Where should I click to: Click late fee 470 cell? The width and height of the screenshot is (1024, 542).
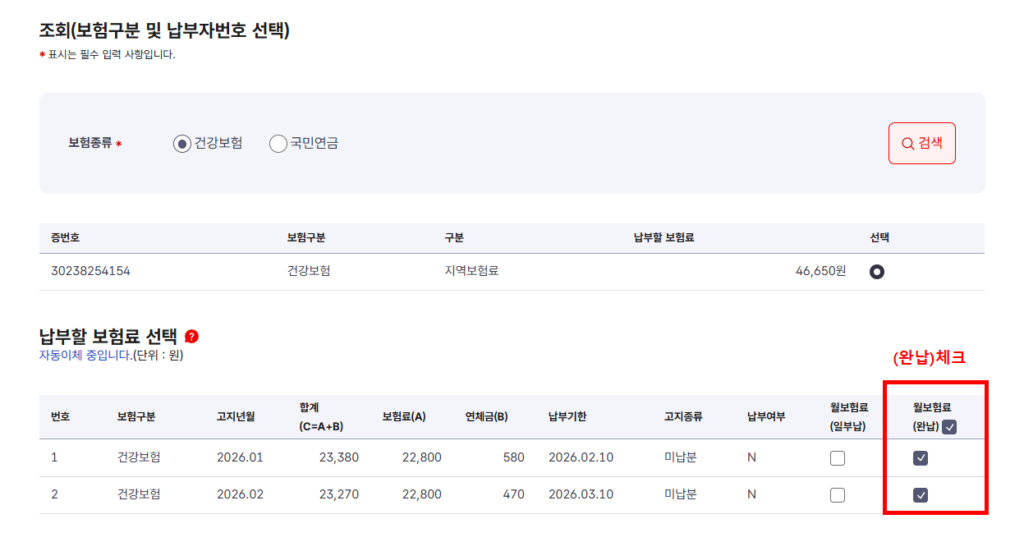coord(513,494)
